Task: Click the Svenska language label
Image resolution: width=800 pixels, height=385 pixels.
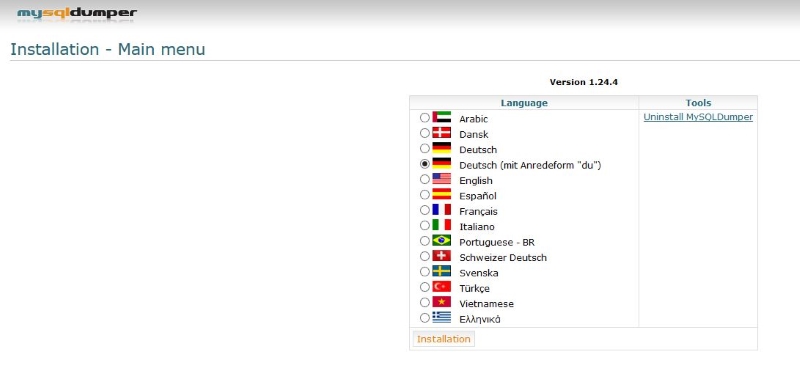Action: point(479,273)
